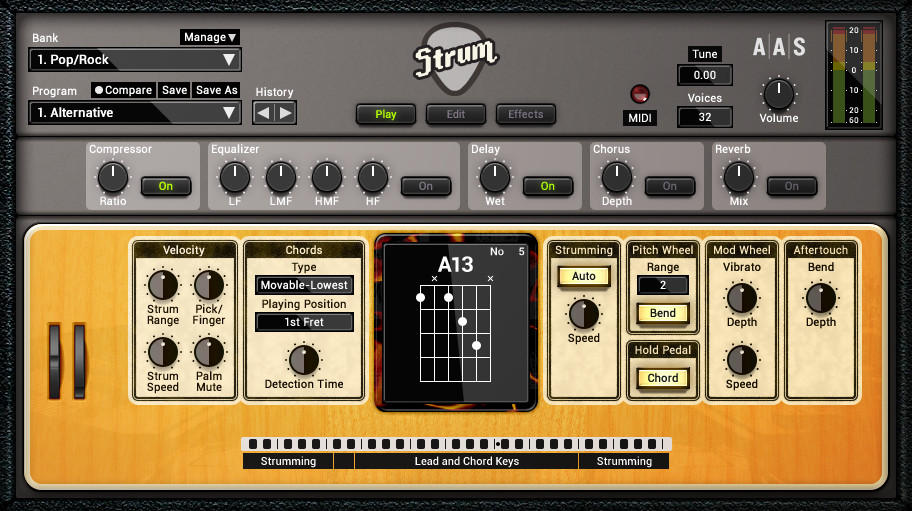Click the Volume knob
Image resolution: width=912 pixels, height=511 pixels.
click(778, 94)
